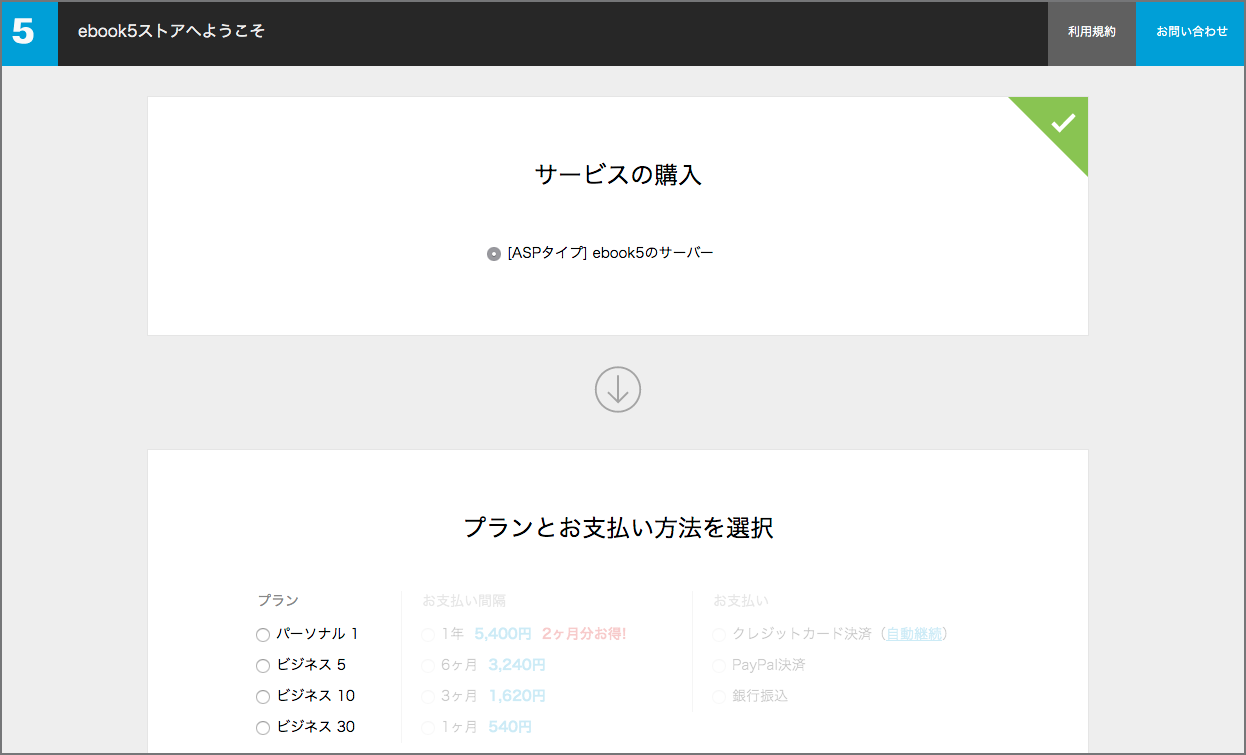Choose the 1年 5,400円 payment interval
1246x755 pixels.
point(428,635)
